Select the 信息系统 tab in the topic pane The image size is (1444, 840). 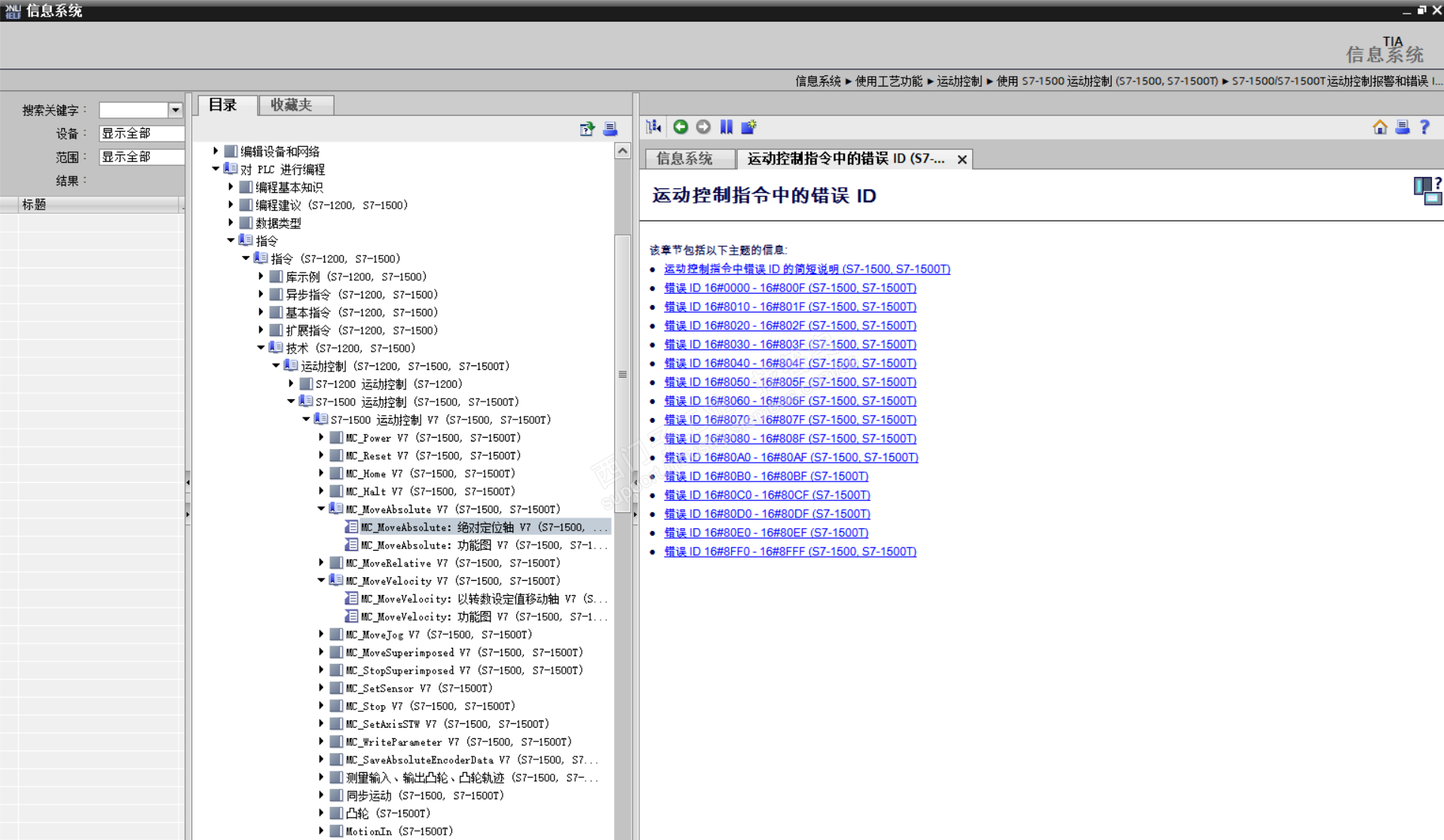click(689, 158)
